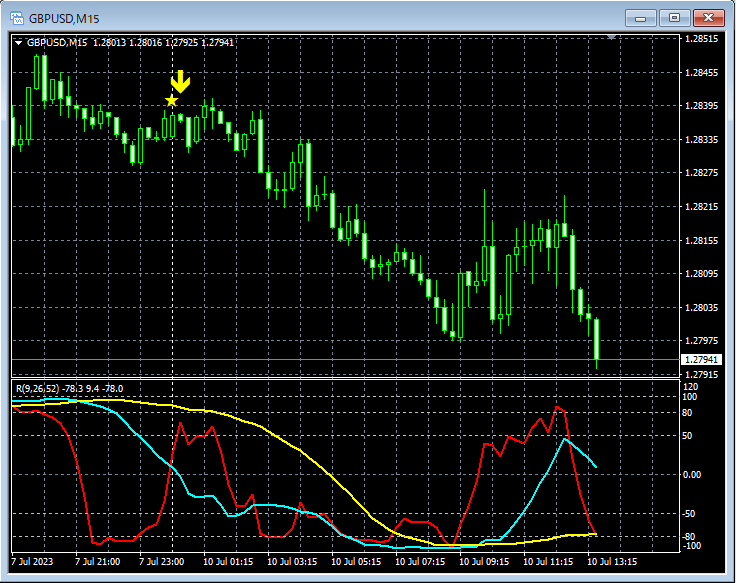The height and width of the screenshot is (583, 737).
Task: Click the 7 Jul 21:00 time label
Action: tap(98, 561)
